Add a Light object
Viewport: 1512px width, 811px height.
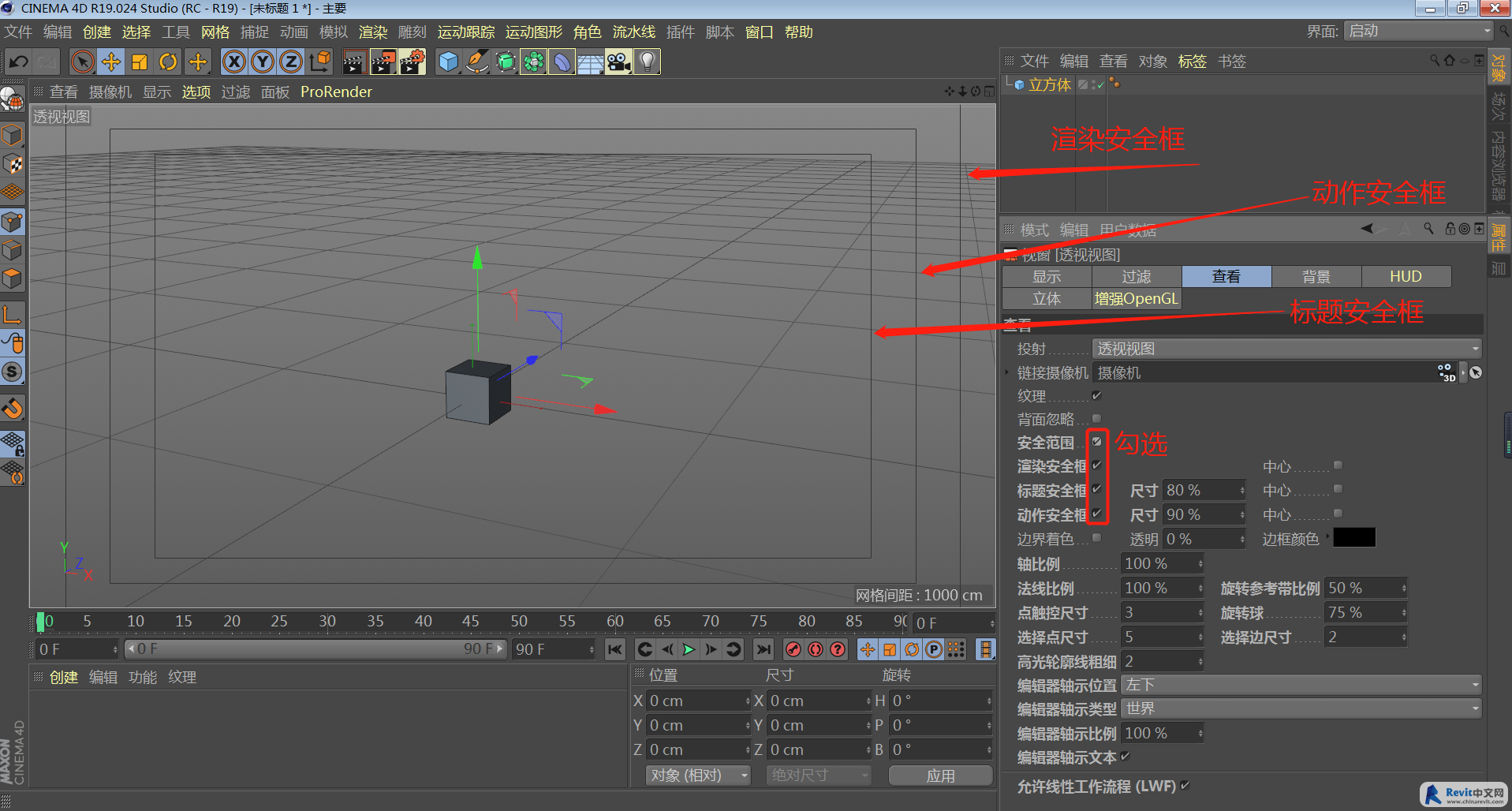[647, 62]
